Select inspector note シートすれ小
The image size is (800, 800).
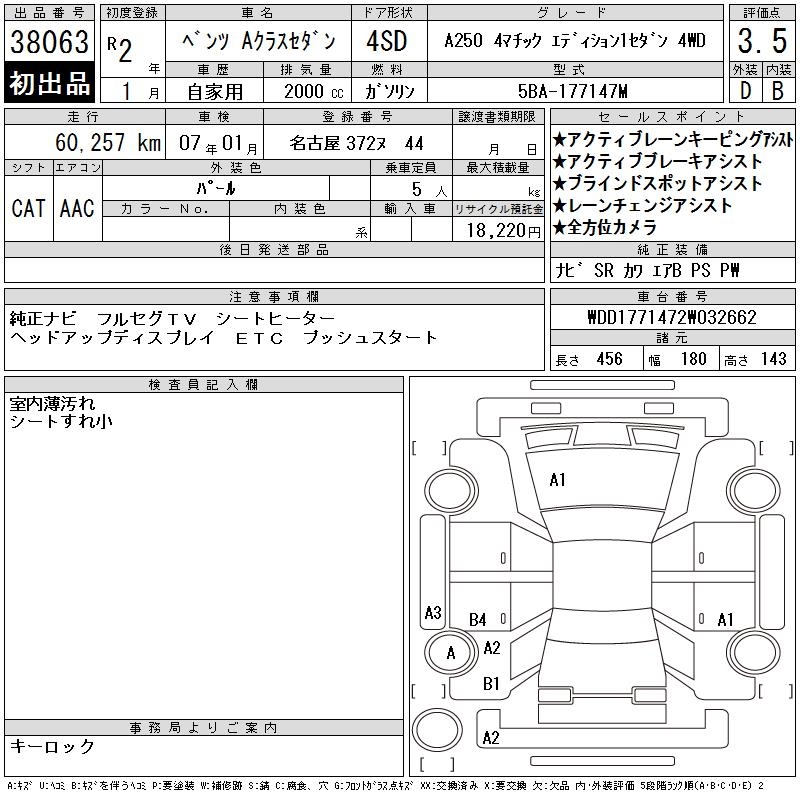(x=61, y=421)
